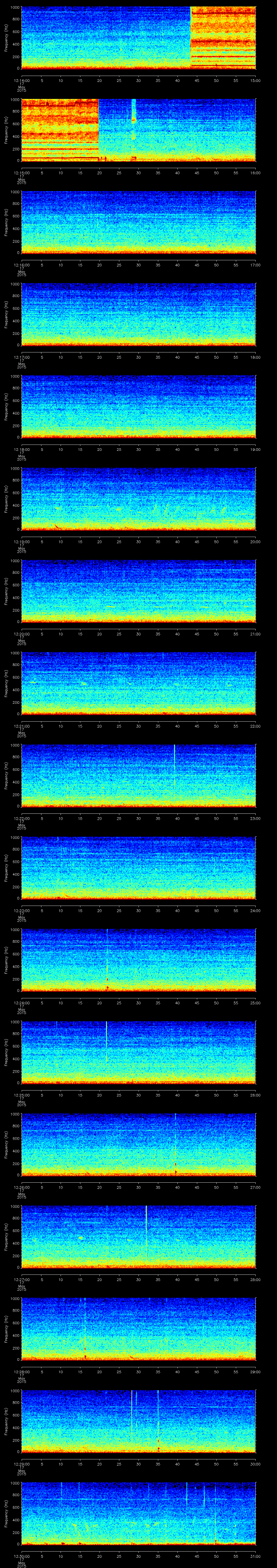Click the red noise block in the 12:14:00 spectrogram
The width and height of the screenshot is (277, 1568).
[223, 36]
